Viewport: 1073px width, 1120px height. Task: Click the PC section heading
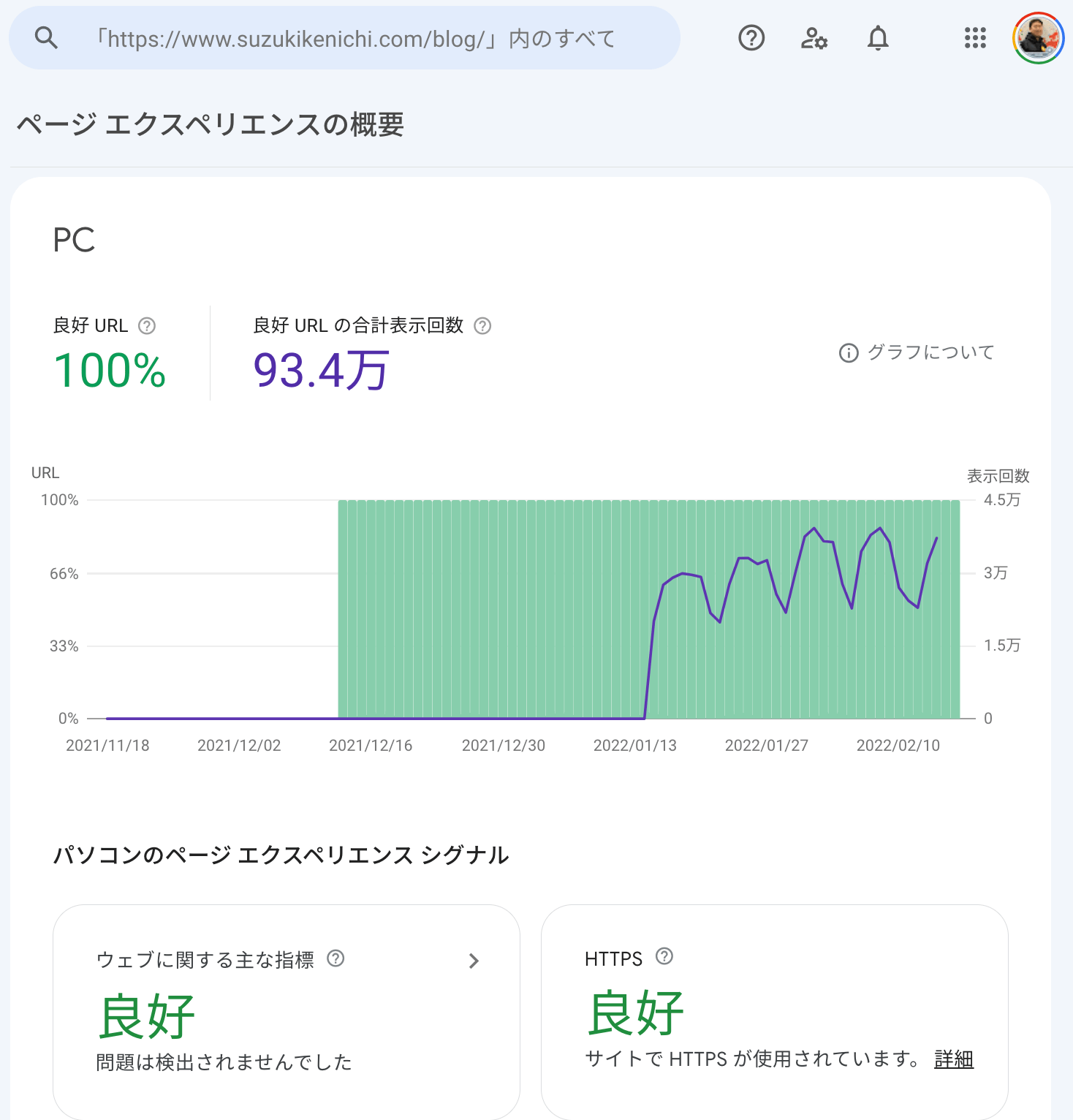point(74,240)
